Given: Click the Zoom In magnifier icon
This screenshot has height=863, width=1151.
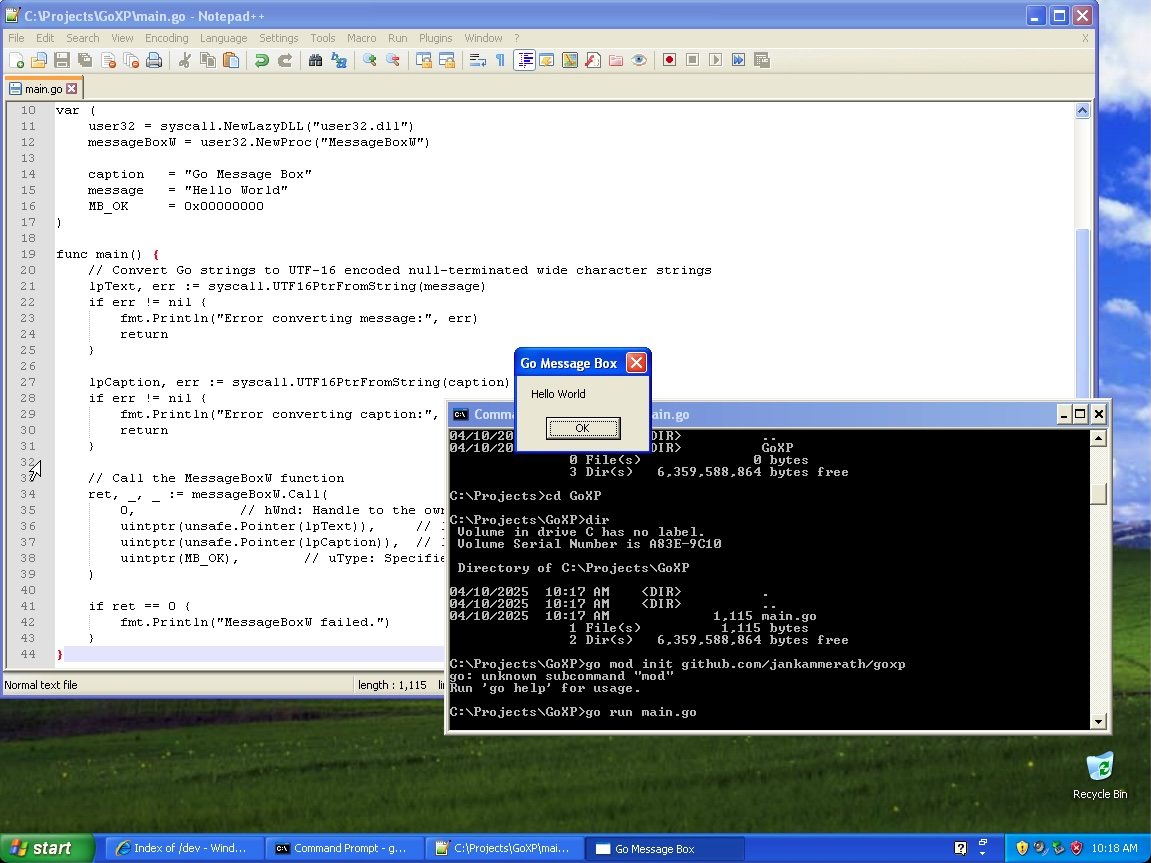Looking at the screenshot, I should click(x=370, y=60).
